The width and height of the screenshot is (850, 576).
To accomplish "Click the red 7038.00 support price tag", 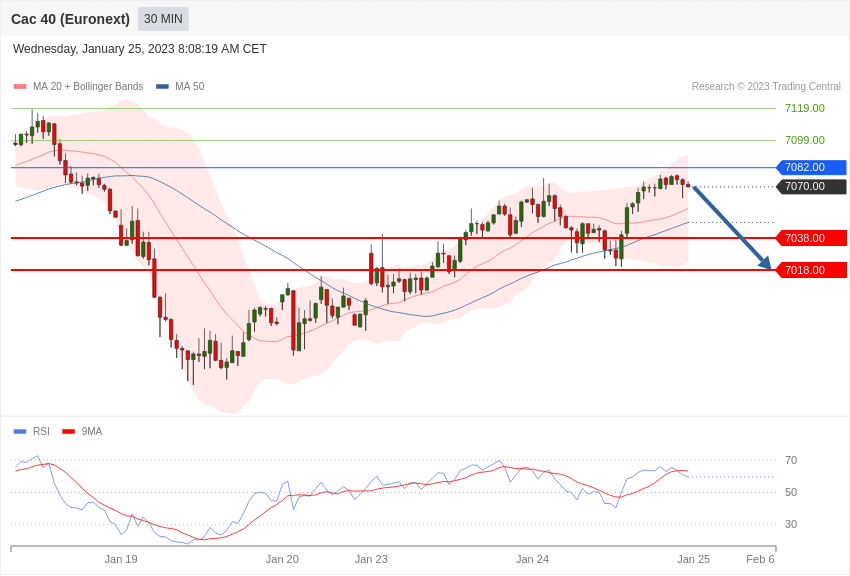I will tap(811, 238).
